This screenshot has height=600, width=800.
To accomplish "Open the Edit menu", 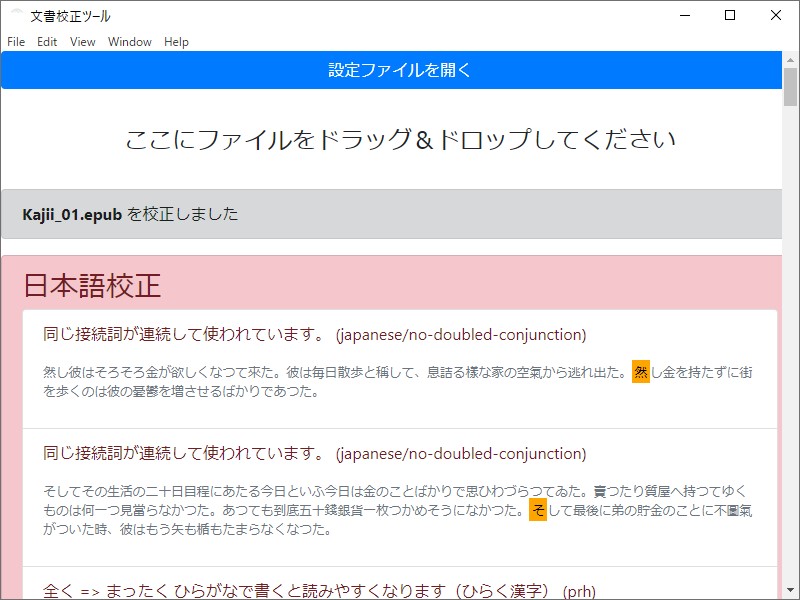I will coord(46,42).
